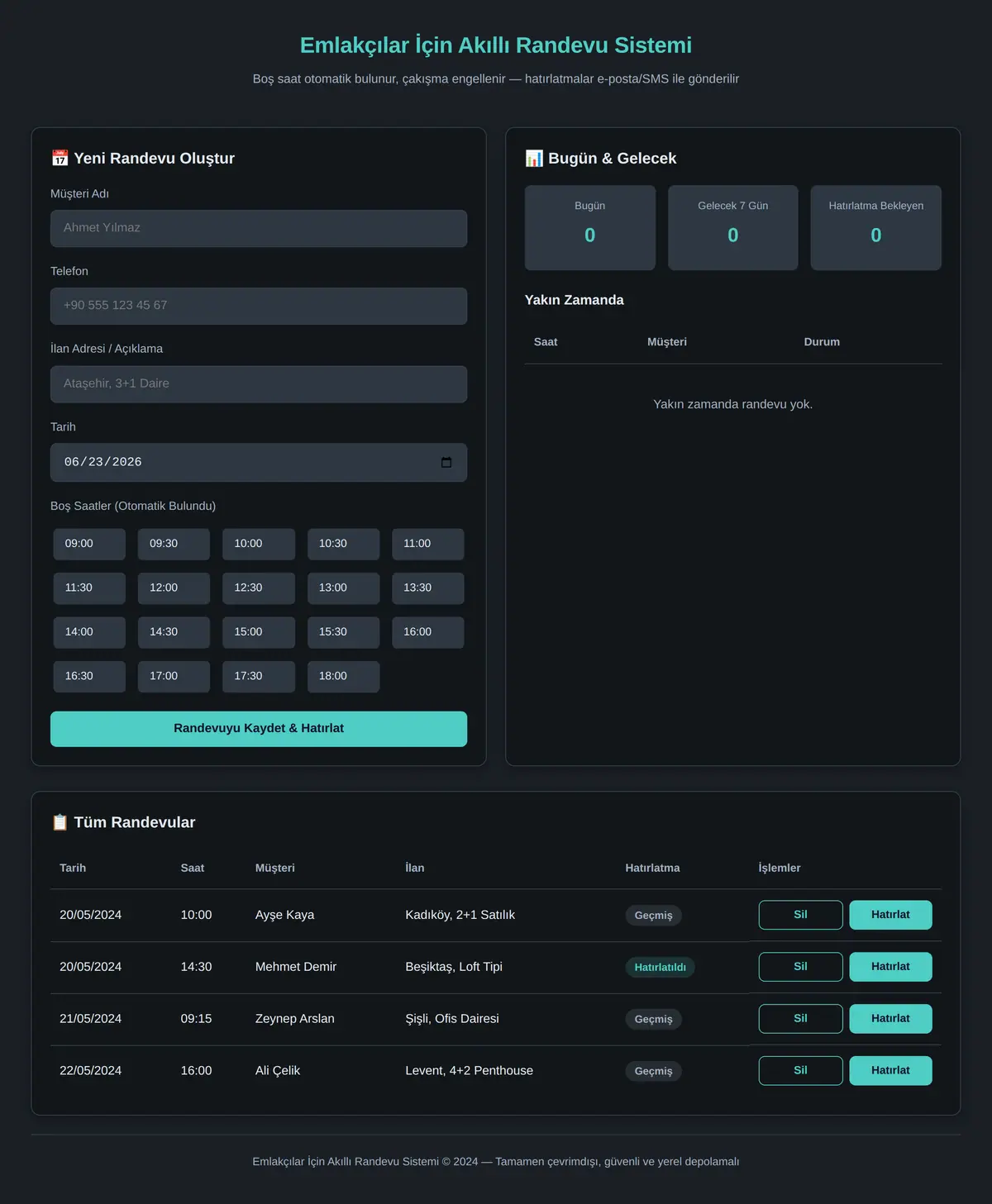Send reminder for Ayşe Kaya via Hatırlat

tap(890, 915)
